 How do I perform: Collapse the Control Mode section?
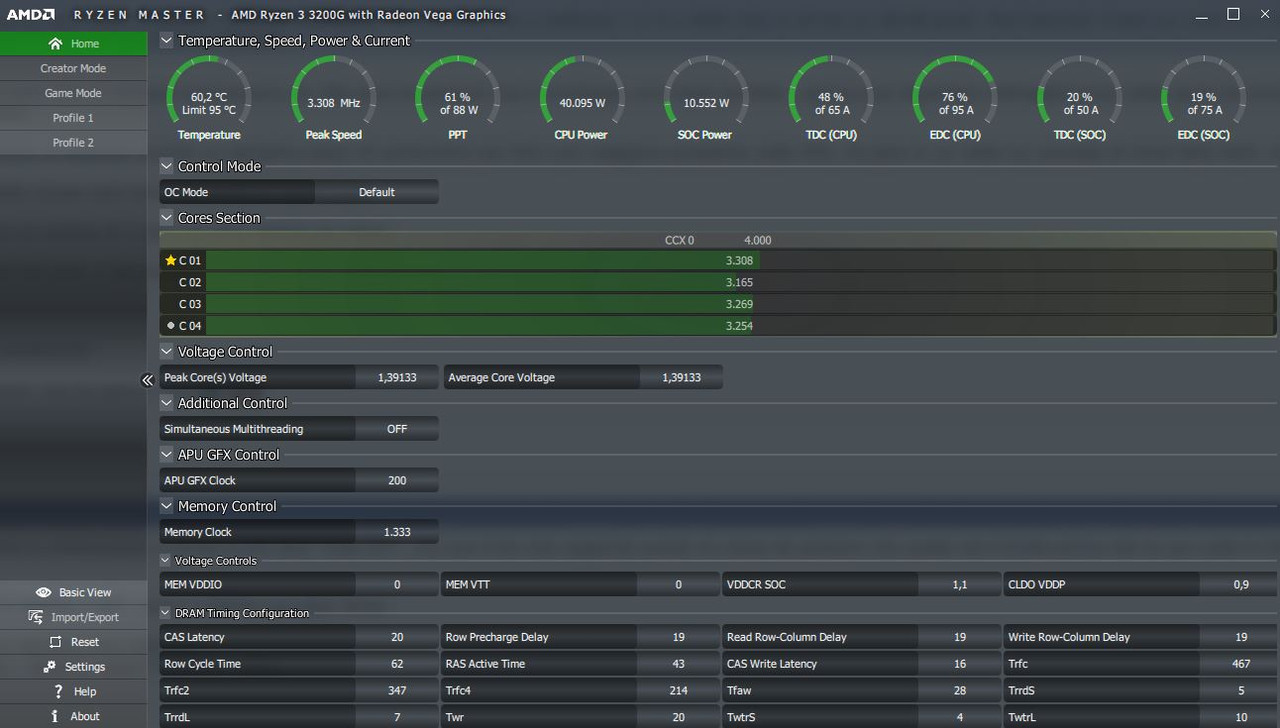pos(166,167)
